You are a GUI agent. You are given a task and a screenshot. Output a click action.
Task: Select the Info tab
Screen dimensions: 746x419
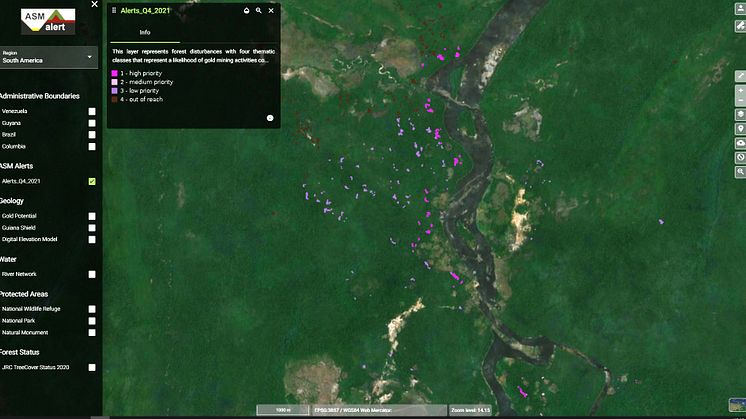[145, 32]
